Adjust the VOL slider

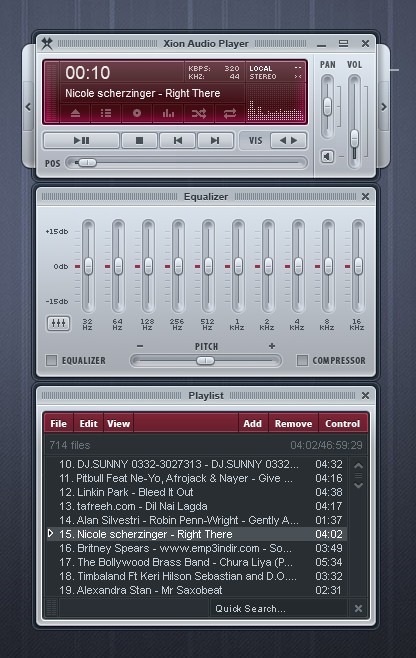(354, 122)
